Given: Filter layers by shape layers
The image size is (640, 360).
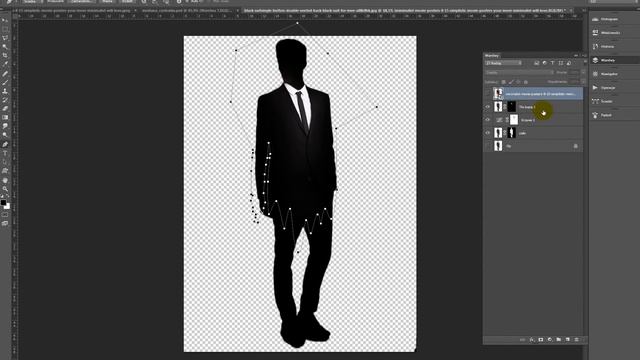Looking at the screenshot, I should coord(561,63).
